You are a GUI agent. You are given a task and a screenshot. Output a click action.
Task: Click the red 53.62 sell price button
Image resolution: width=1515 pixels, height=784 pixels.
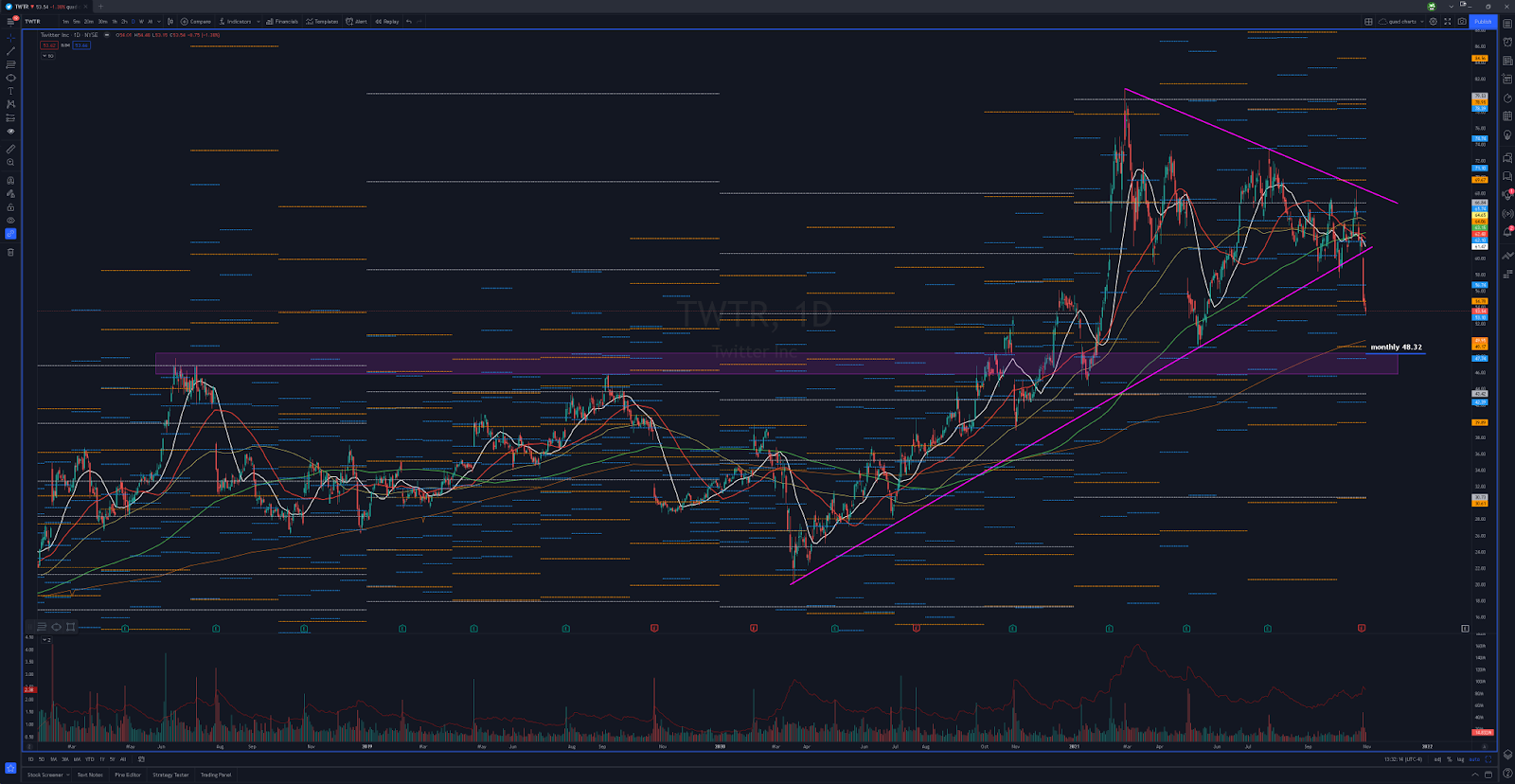(48, 45)
